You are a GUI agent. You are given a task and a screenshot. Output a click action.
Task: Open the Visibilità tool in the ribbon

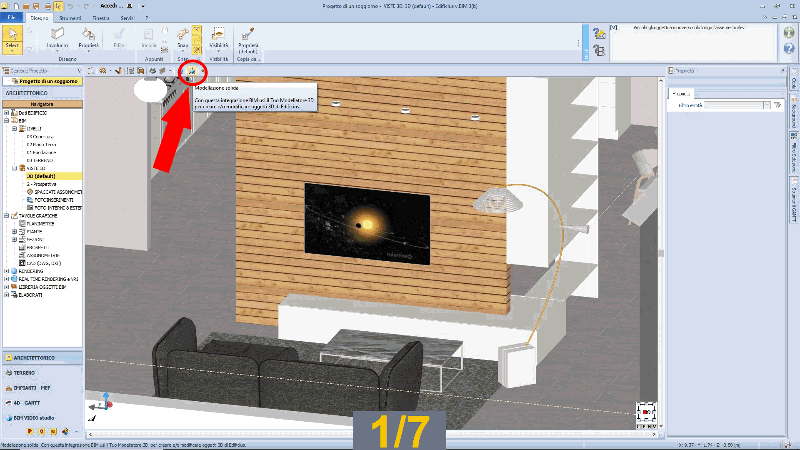tap(218, 38)
